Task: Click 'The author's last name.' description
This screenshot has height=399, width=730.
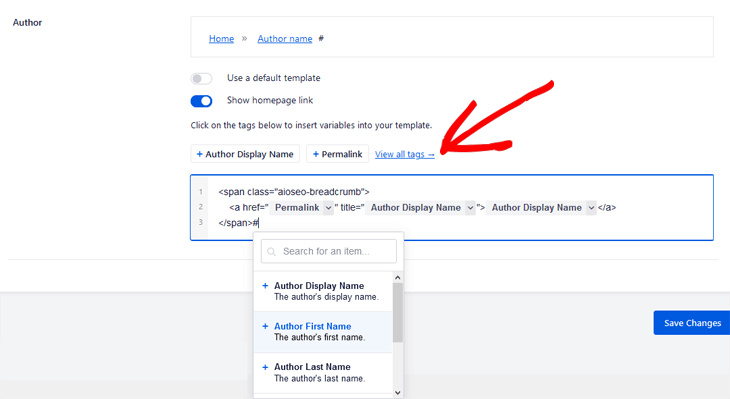Action: (x=319, y=378)
